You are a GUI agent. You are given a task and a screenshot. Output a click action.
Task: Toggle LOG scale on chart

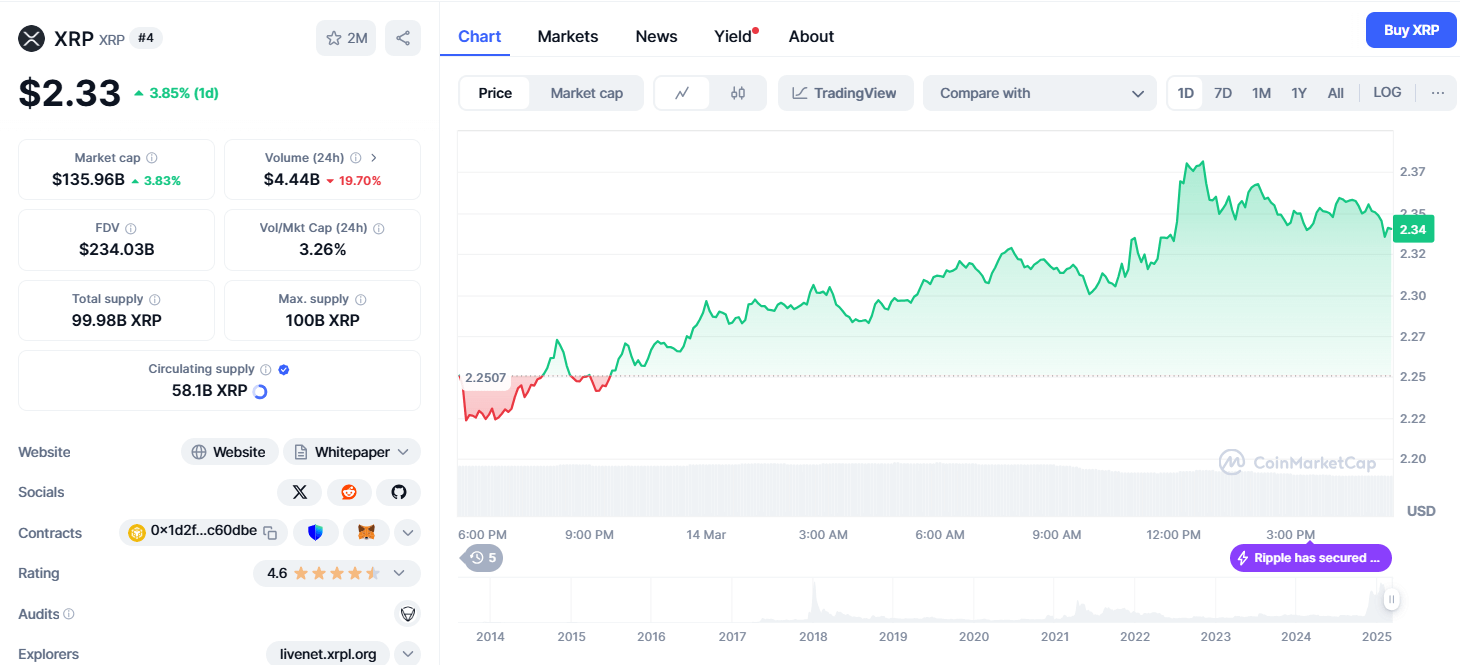(1387, 92)
